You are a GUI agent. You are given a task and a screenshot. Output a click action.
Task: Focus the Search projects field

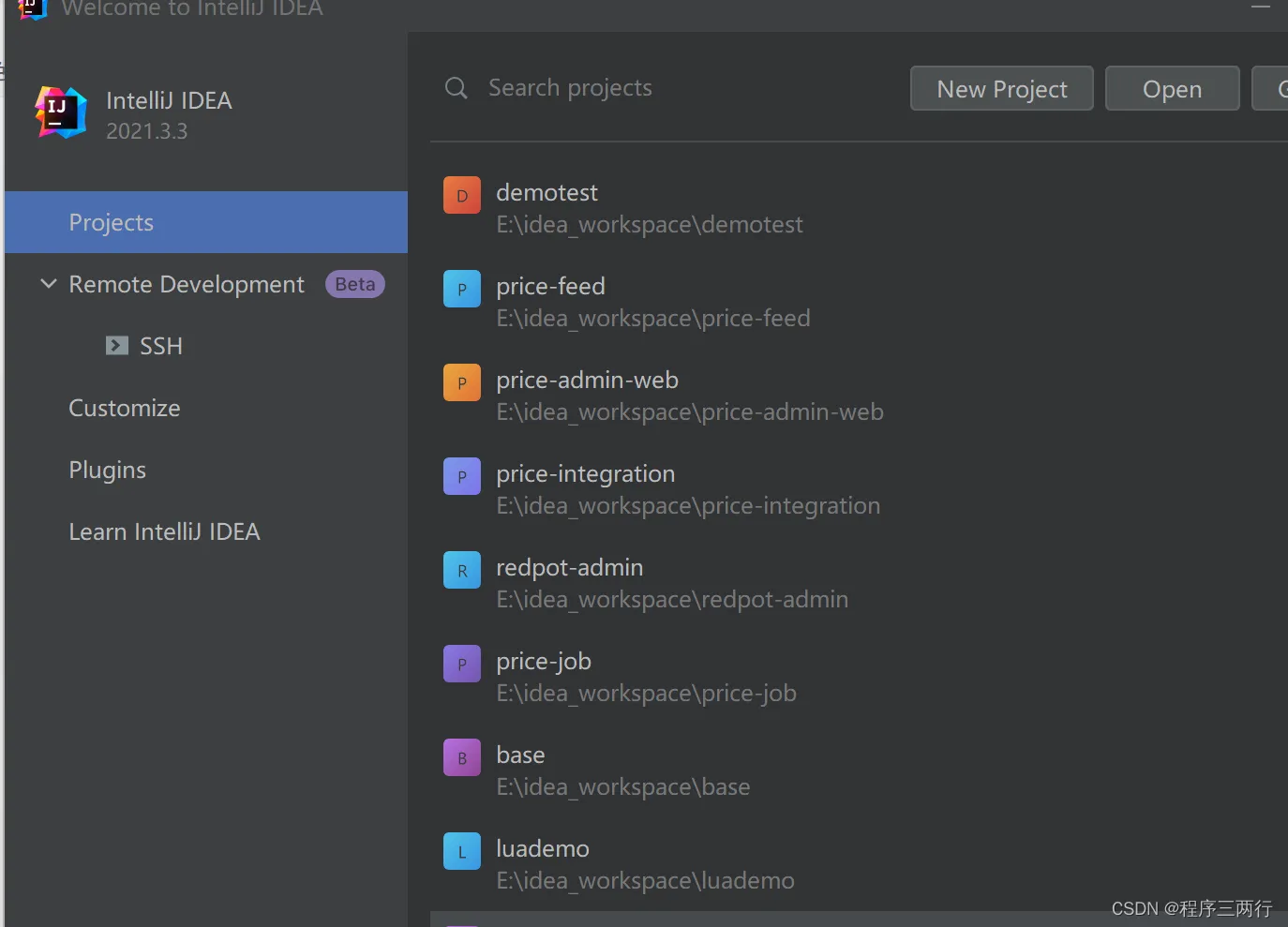click(570, 88)
